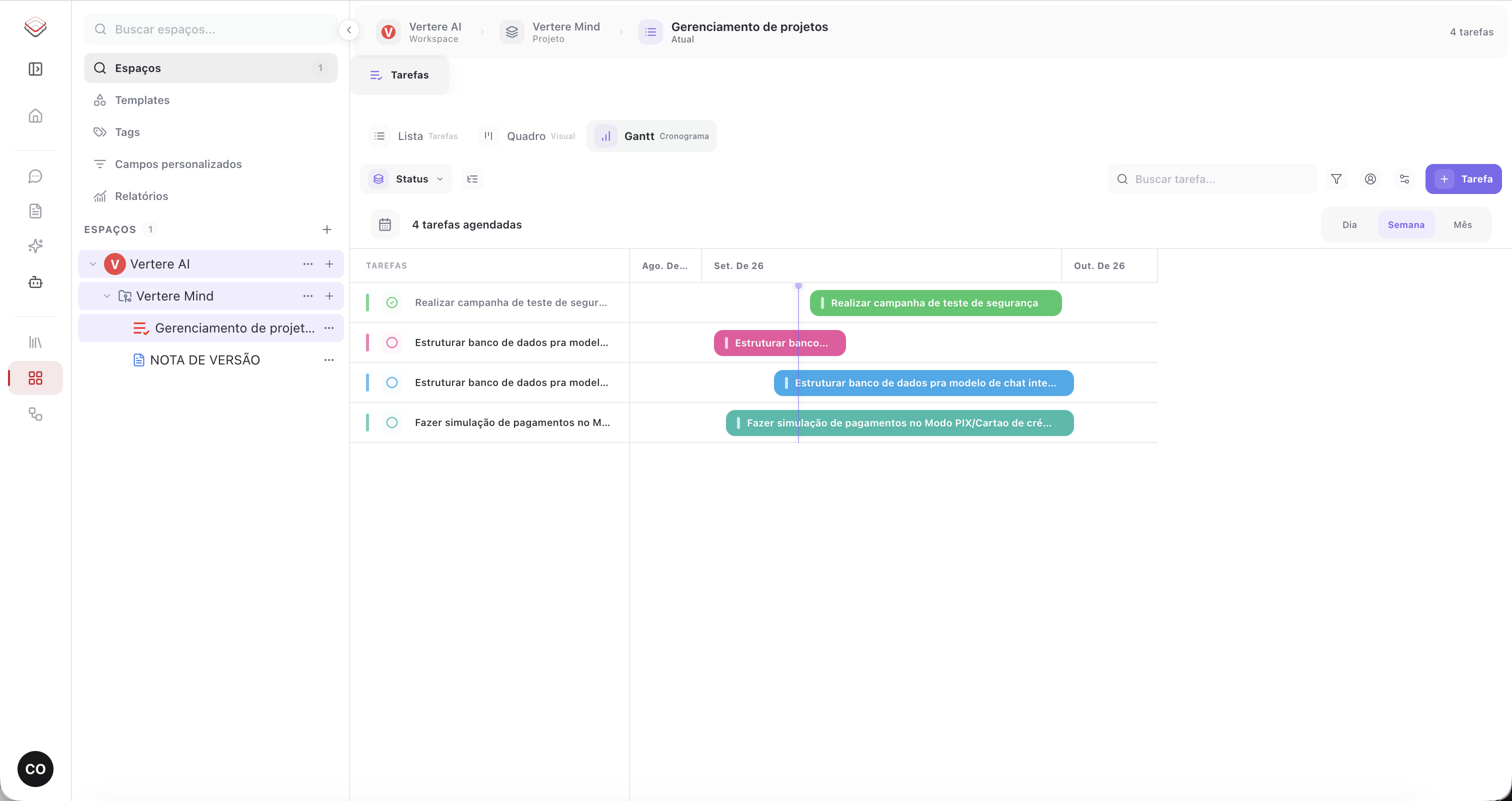The height and width of the screenshot is (801, 1512).
Task: Open the view settings sliders icon
Action: (1404, 179)
